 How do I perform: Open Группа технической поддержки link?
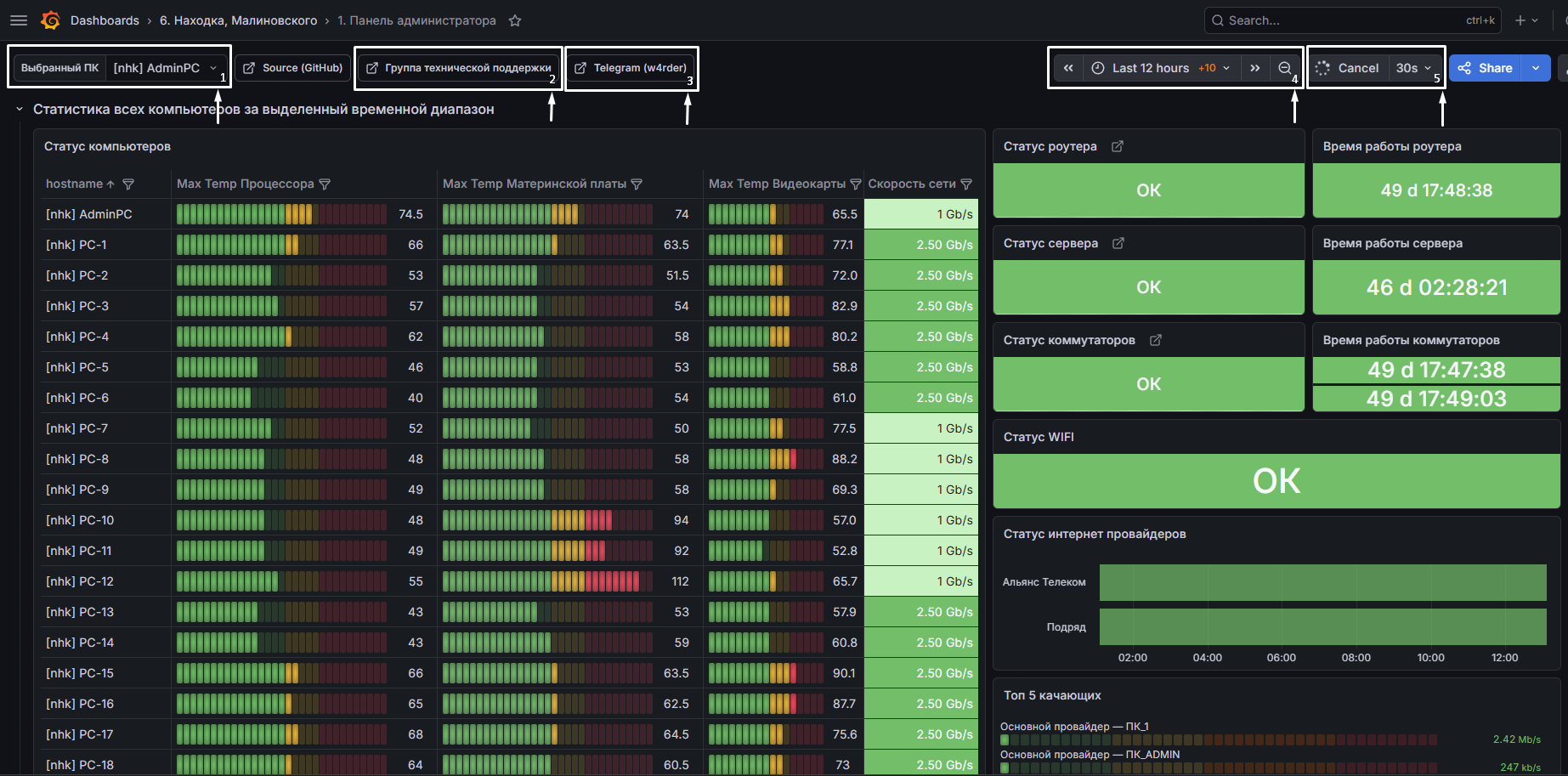pyautogui.click(x=459, y=68)
